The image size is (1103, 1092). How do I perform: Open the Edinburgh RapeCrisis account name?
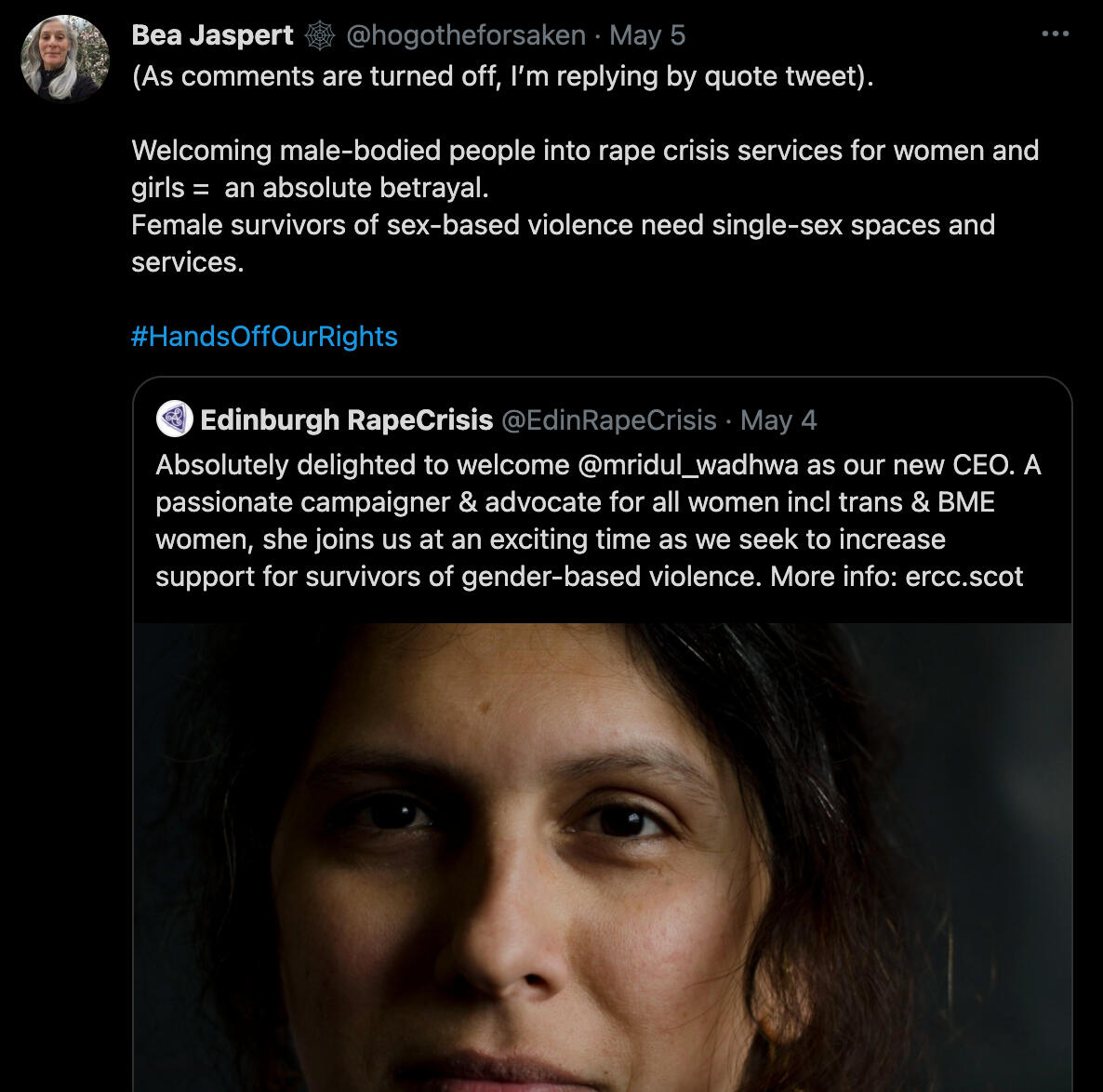click(346, 420)
